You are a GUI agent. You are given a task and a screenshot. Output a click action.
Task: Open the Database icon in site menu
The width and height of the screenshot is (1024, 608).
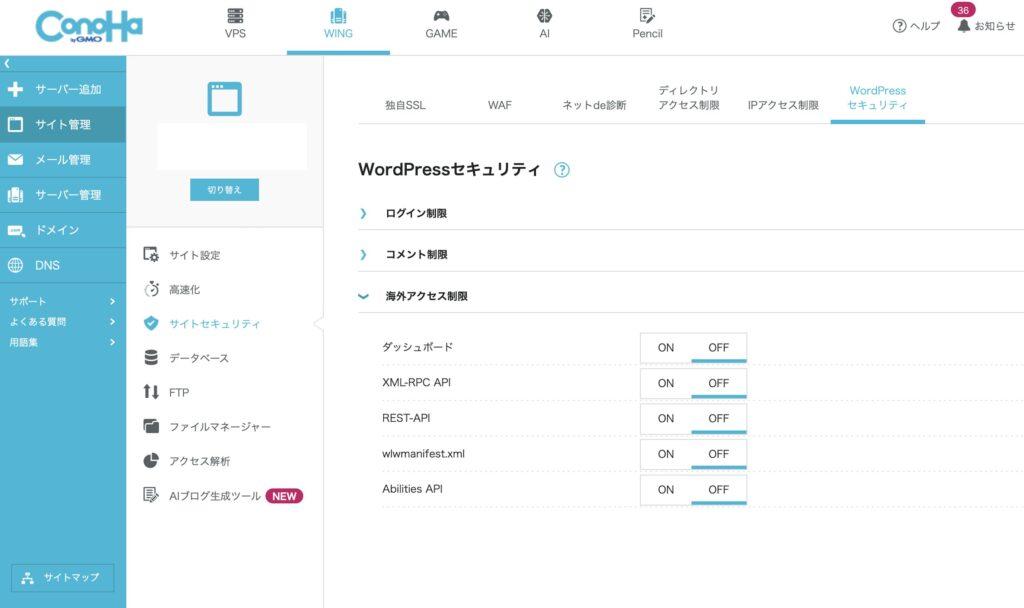click(151, 358)
